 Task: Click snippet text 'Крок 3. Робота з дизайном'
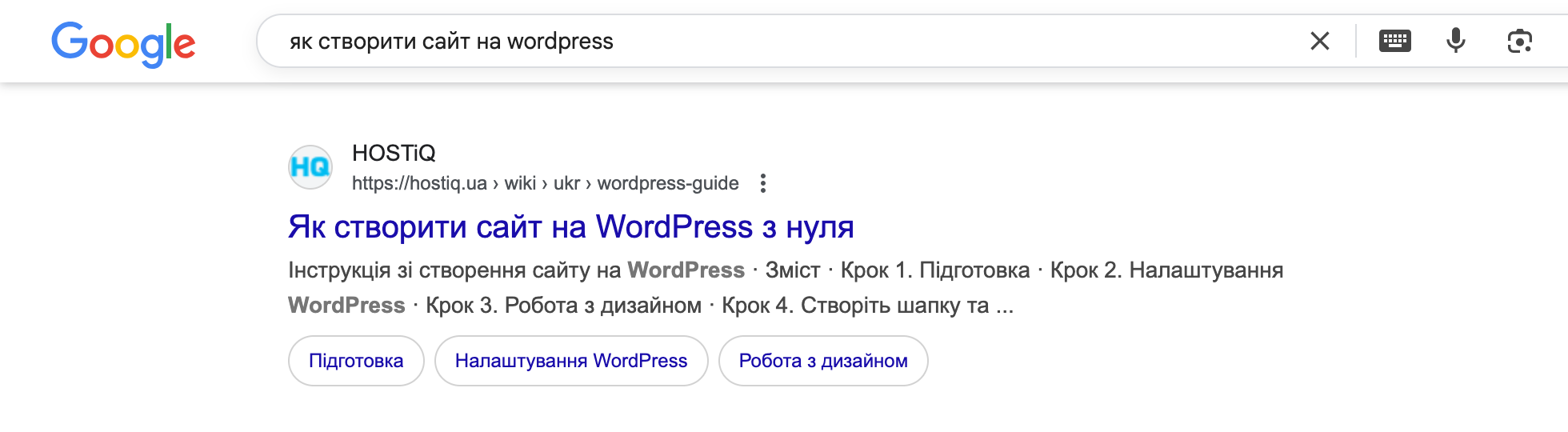tap(563, 306)
